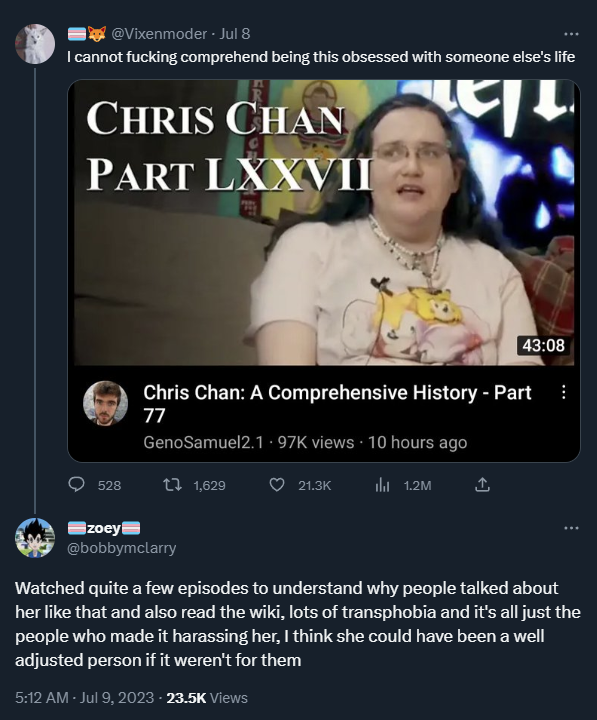
Task: Click the 43:08 video duration badge
Action: coord(544,345)
